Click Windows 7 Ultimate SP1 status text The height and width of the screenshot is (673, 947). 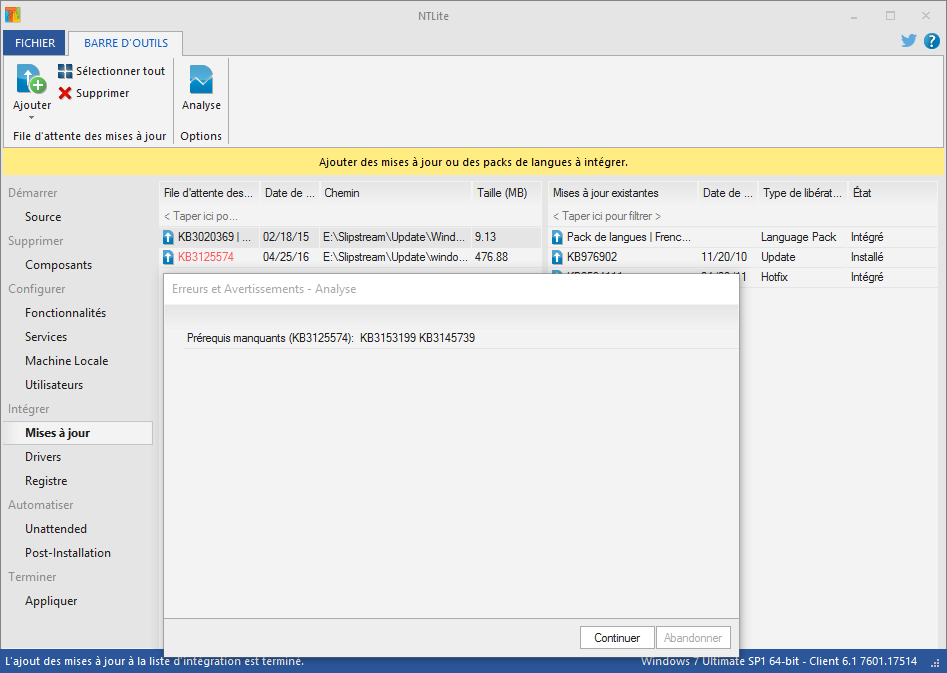click(x=779, y=661)
